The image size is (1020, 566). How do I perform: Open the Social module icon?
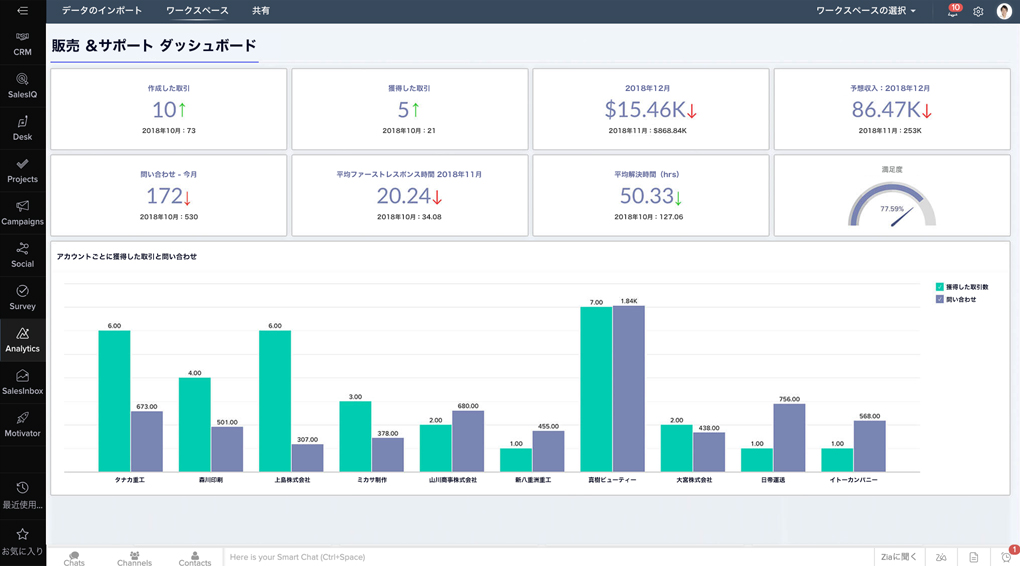point(22,255)
